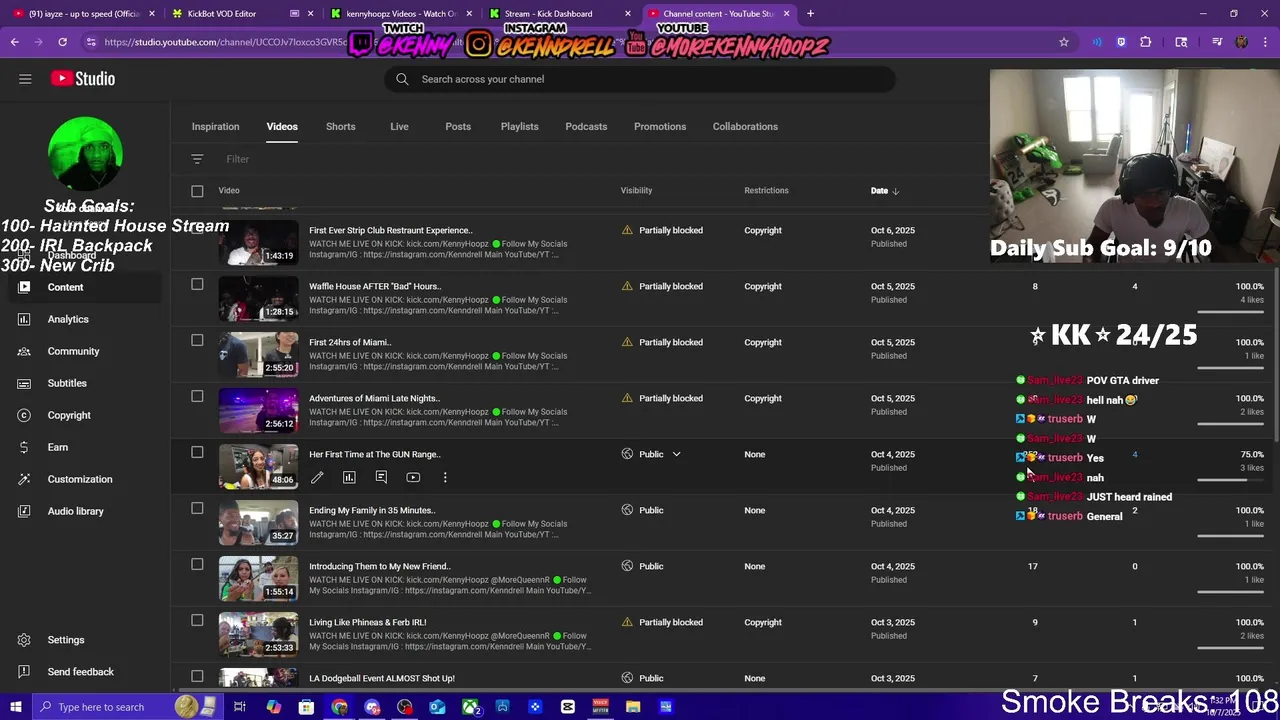Open Windows Start menu

point(15,707)
